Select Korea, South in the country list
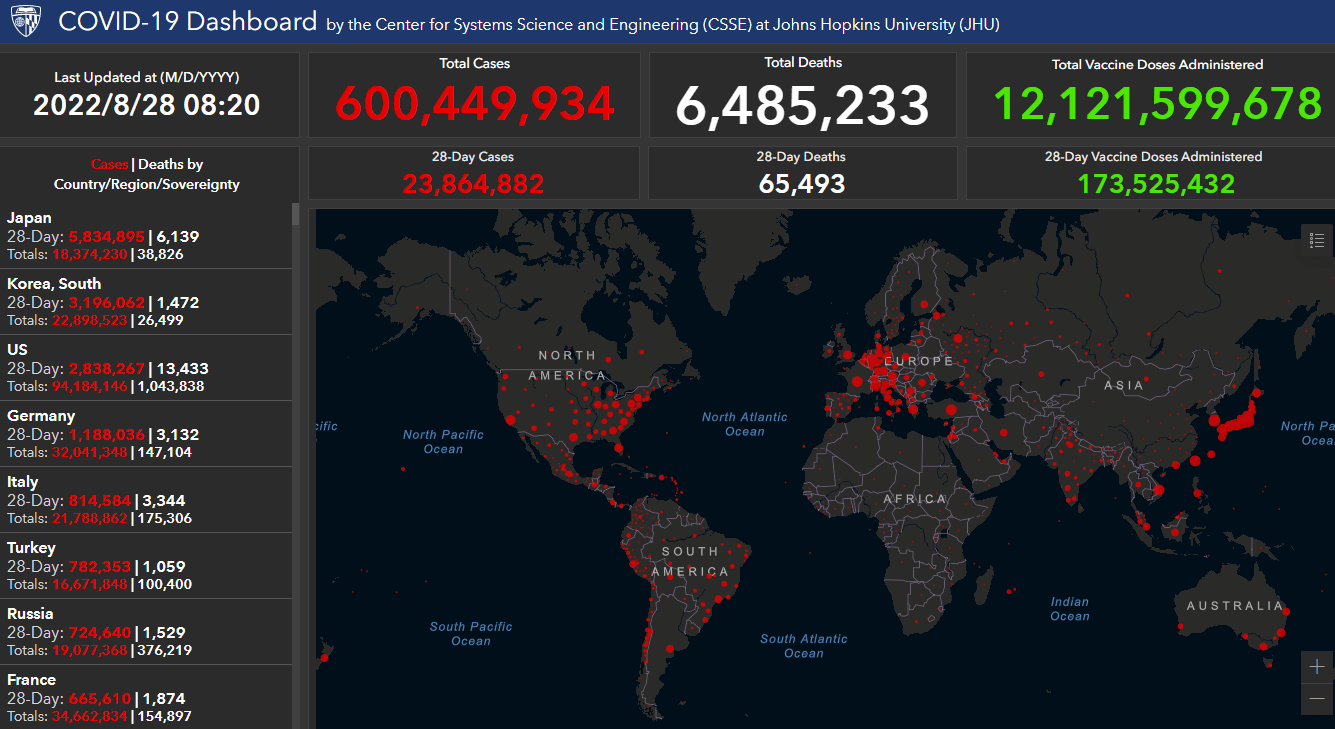The width and height of the screenshot is (1335, 729). [x=54, y=284]
